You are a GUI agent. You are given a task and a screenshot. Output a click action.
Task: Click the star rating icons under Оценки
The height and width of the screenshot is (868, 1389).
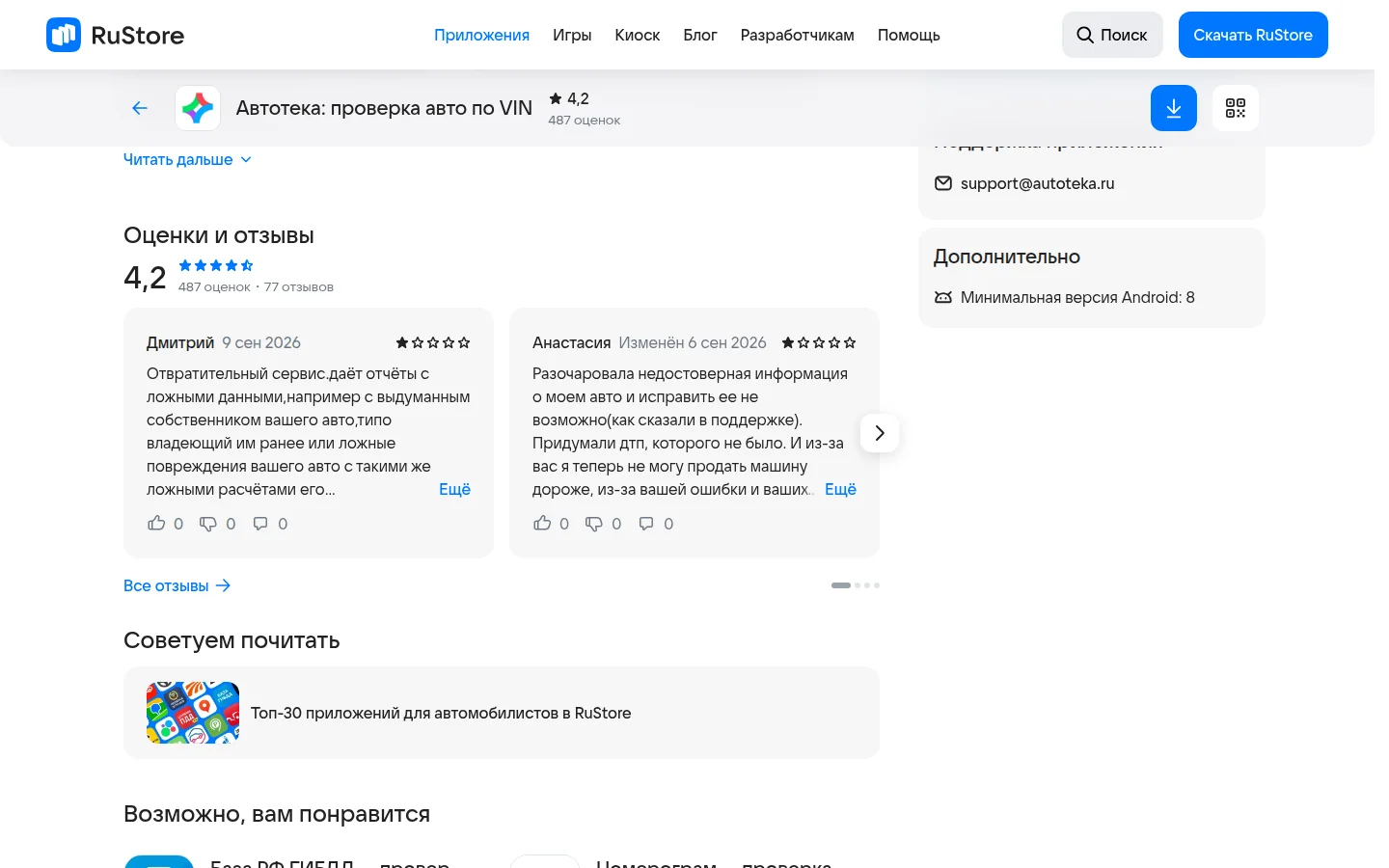(x=216, y=265)
